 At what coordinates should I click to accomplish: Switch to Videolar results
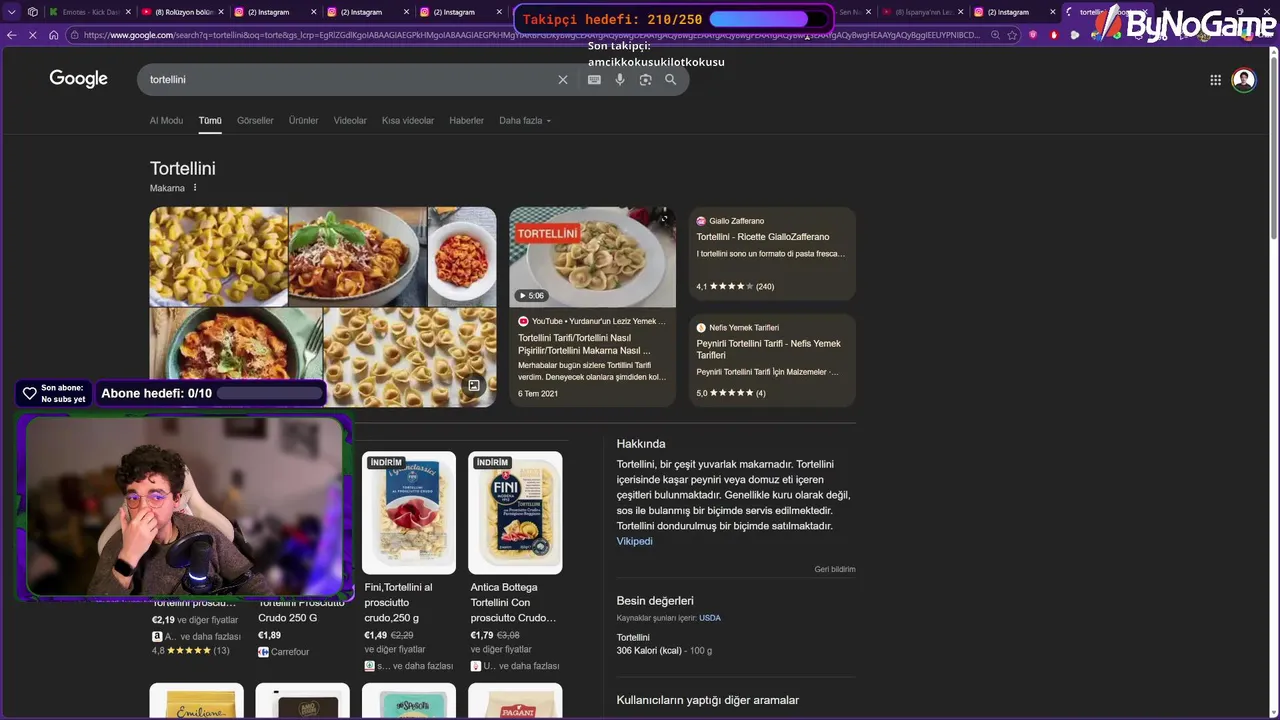[x=350, y=121]
